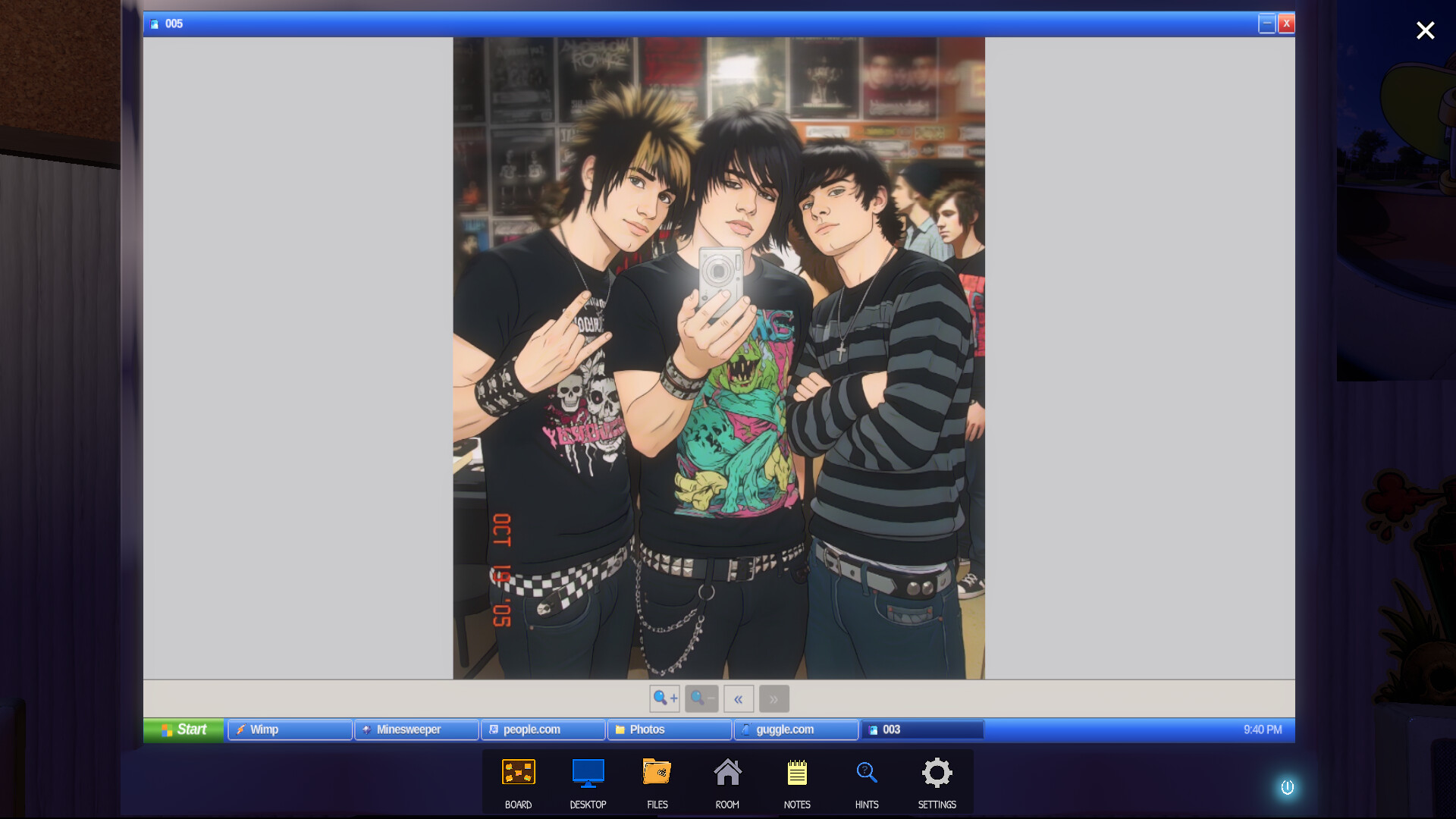Close the 005 photo window
Screen dimensions: 1456x819
point(1286,24)
